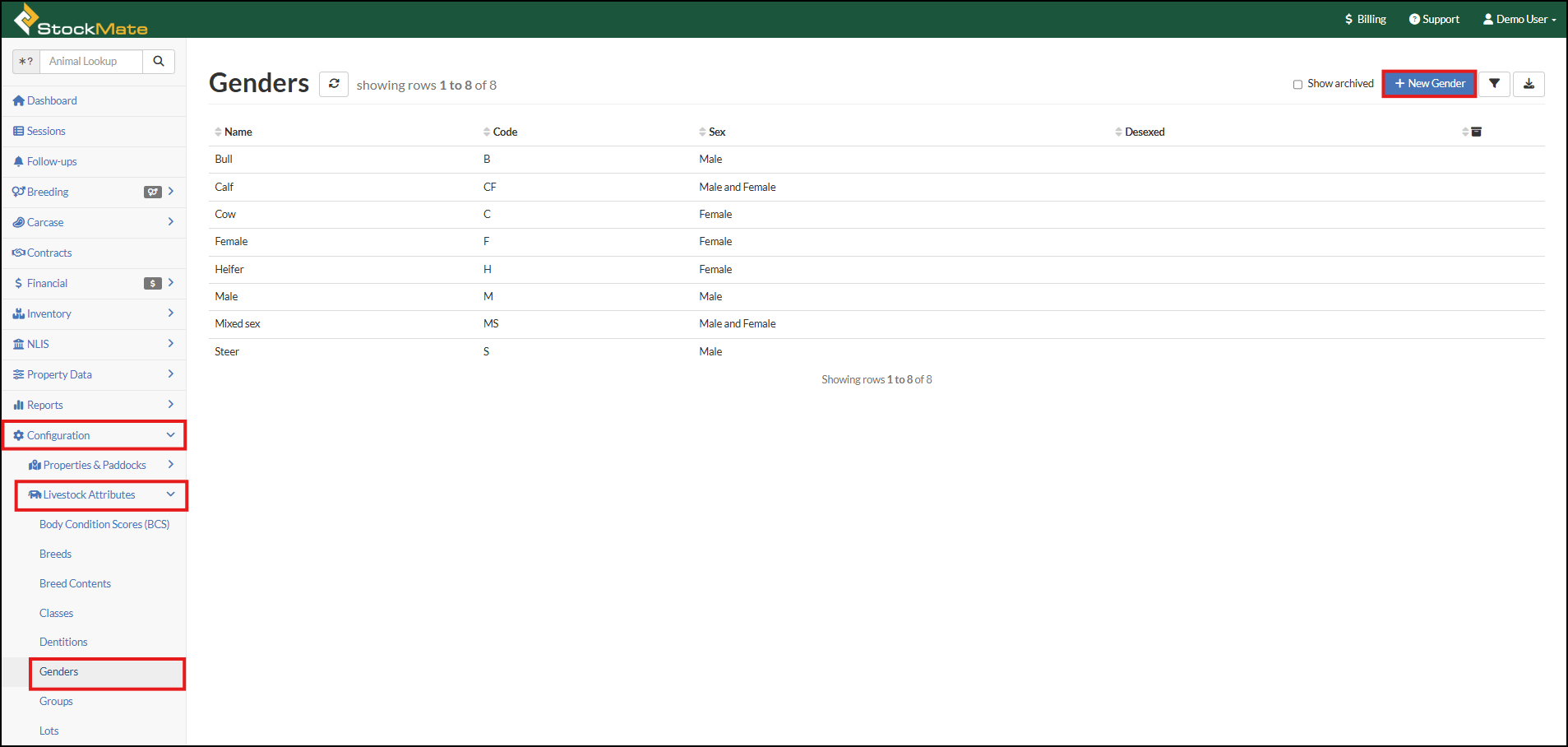This screenshot has width=1568, height=747.
Task: Open the filter funnel icon button
Action: 1494,84
